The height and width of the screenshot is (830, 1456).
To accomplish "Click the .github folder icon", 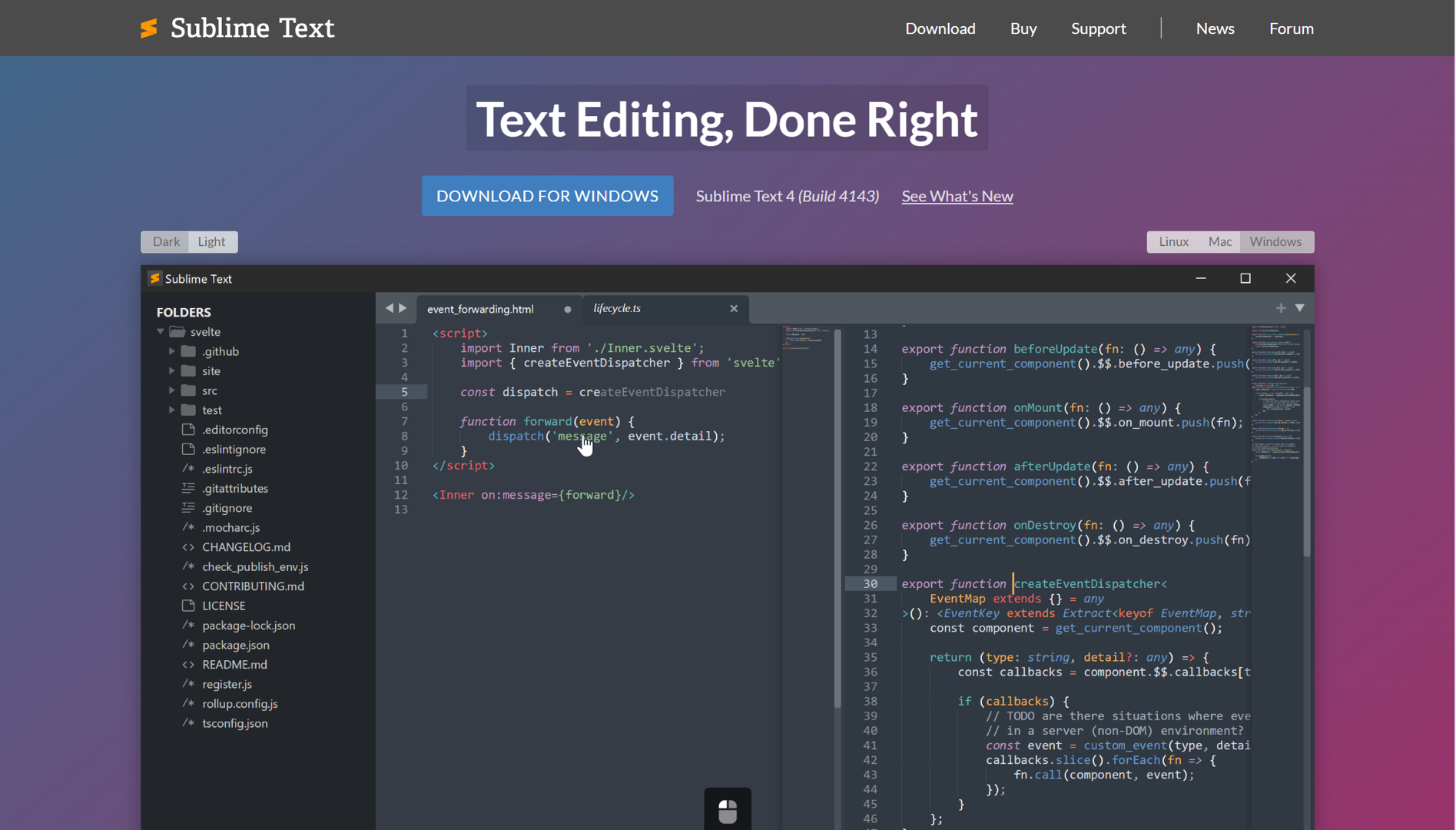I will click(188, 351).
